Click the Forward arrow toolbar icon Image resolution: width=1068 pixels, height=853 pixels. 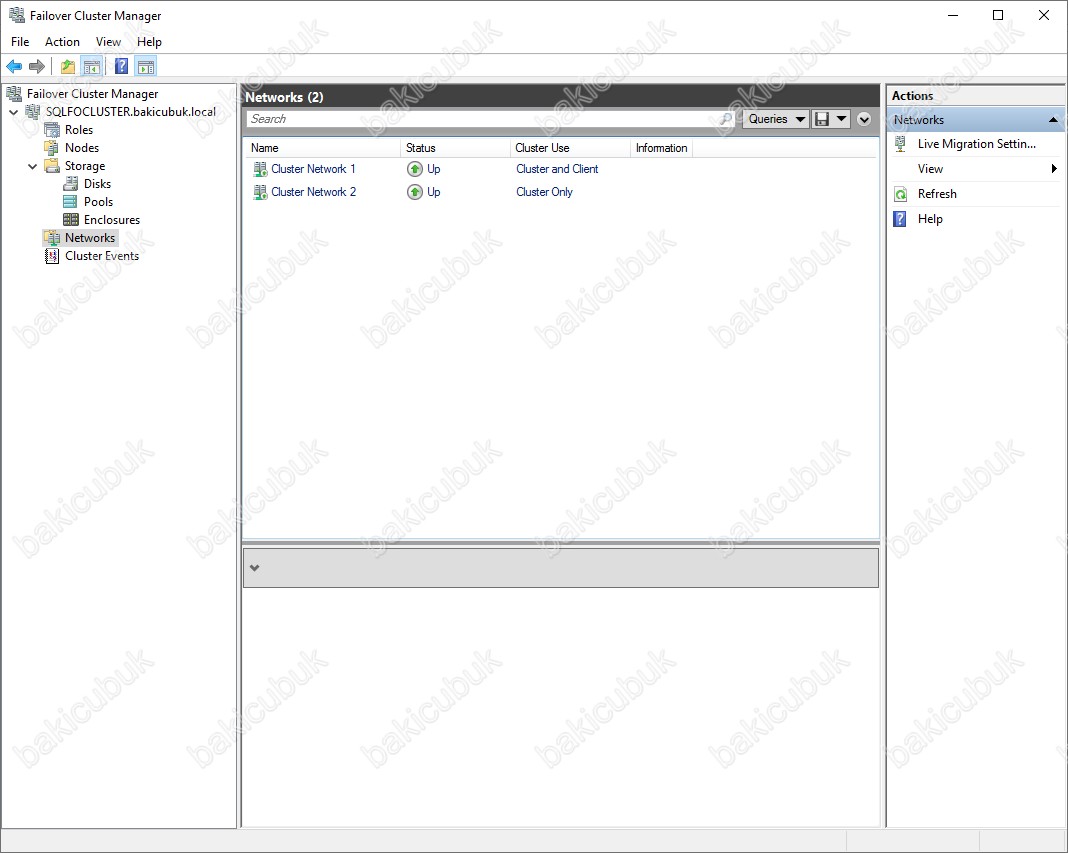[37, 66]
